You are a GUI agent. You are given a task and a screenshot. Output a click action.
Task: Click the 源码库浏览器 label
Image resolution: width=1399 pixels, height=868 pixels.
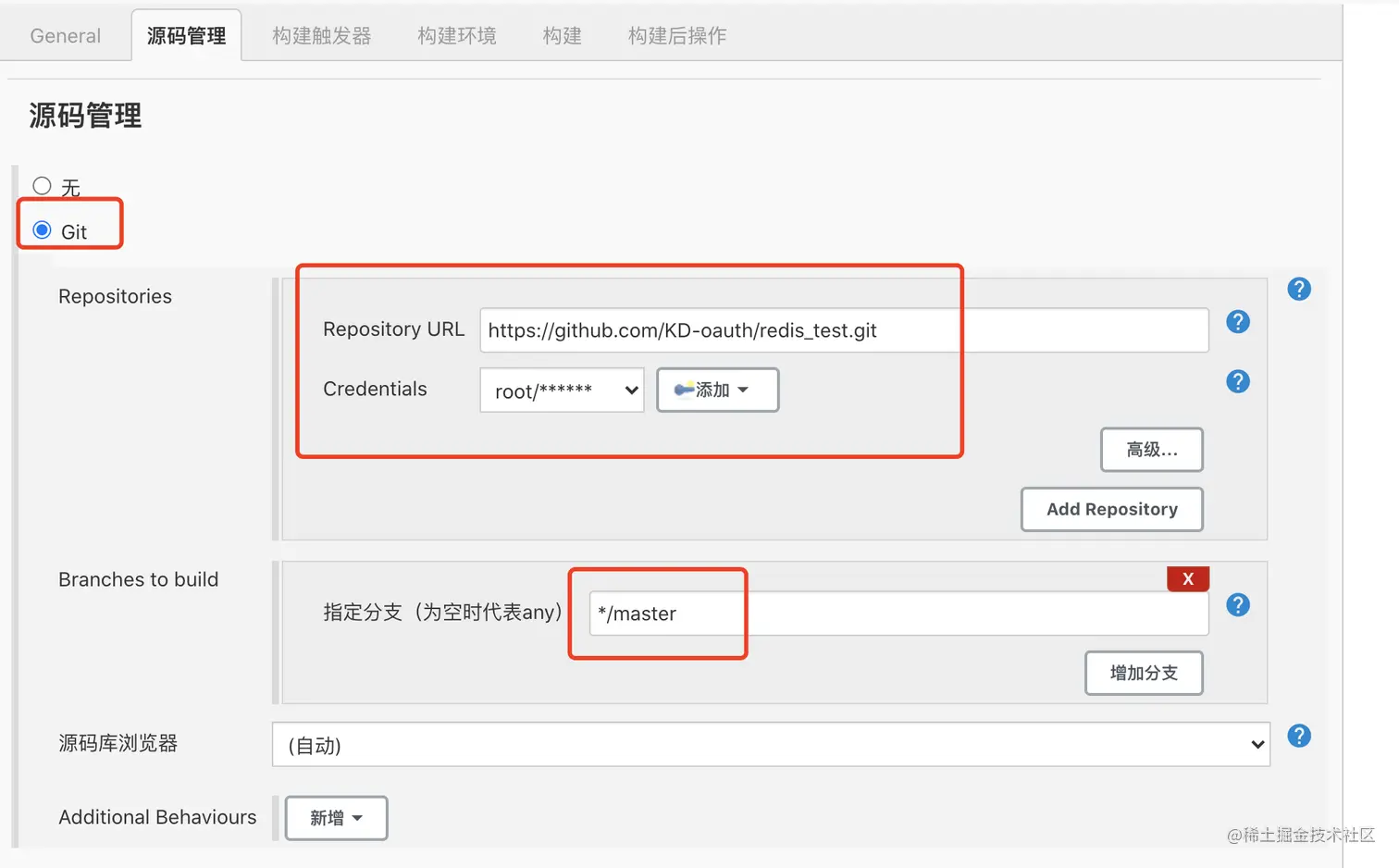118,743
